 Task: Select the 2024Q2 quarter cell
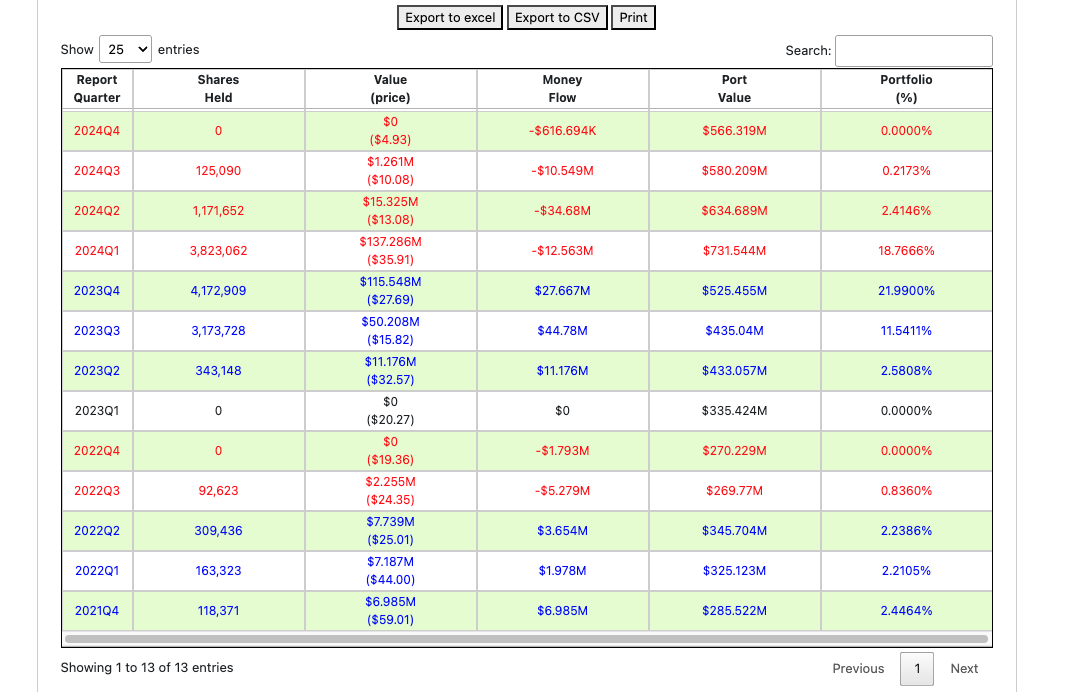97,211
